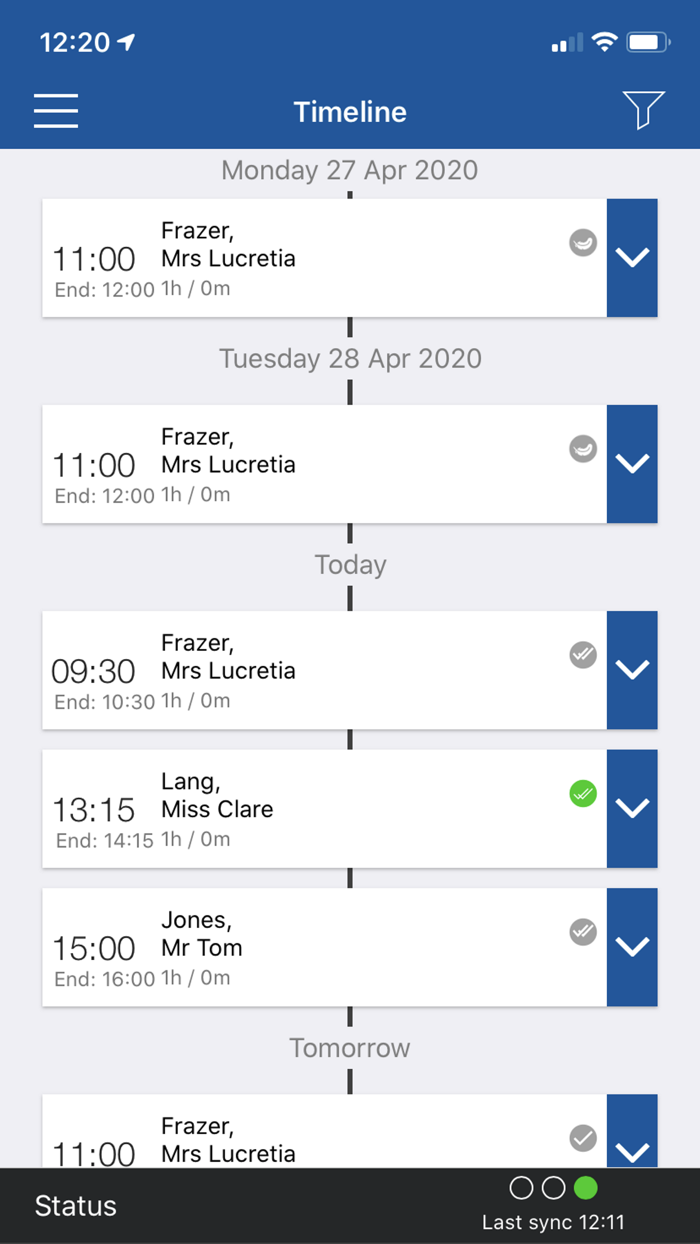
Task: Click the gray check icon on Mr Tom Jones's appointment
Action: point(582,931)
